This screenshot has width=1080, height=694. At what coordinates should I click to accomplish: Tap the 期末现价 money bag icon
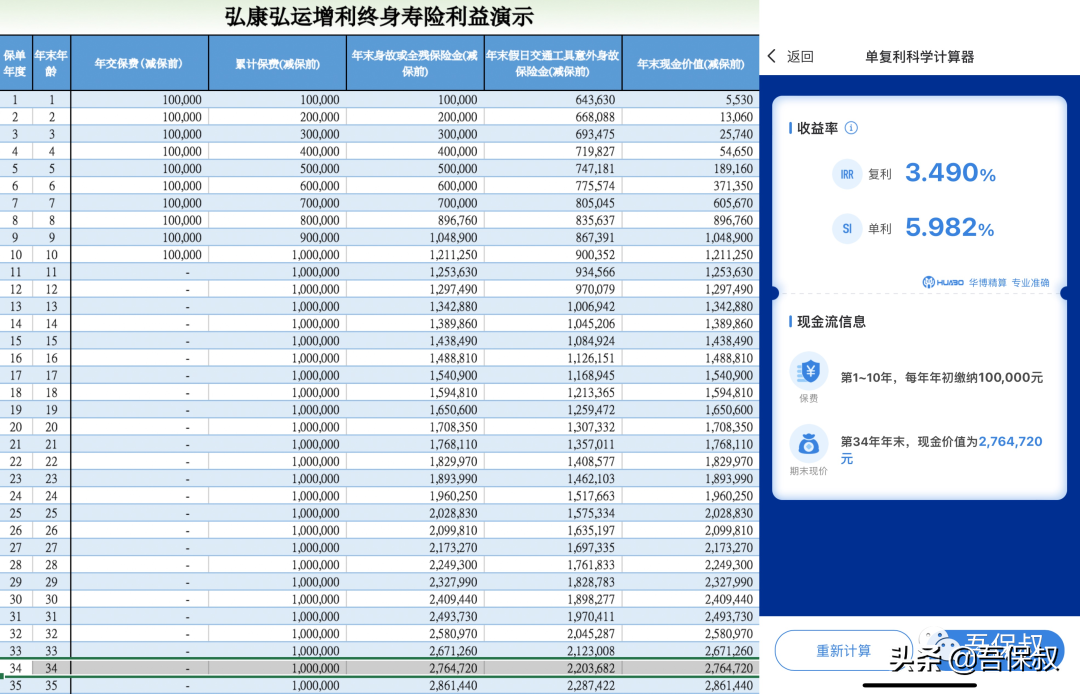pos(809,445)
